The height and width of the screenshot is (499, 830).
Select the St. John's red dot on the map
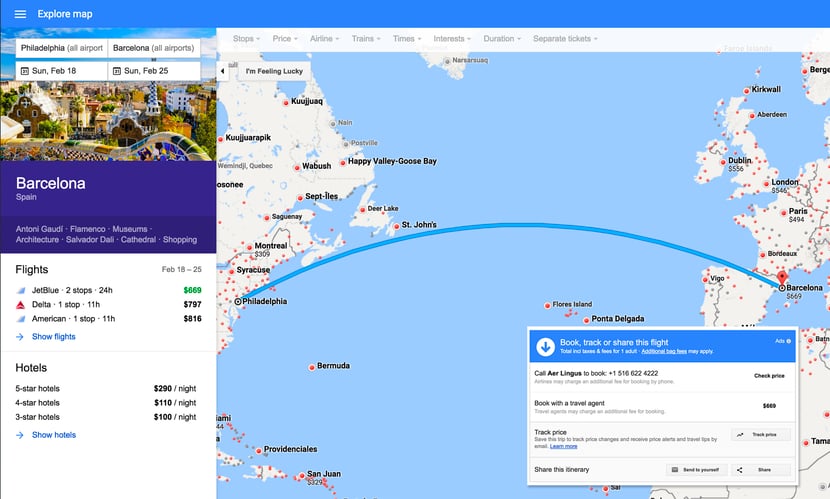coord(396,226)
